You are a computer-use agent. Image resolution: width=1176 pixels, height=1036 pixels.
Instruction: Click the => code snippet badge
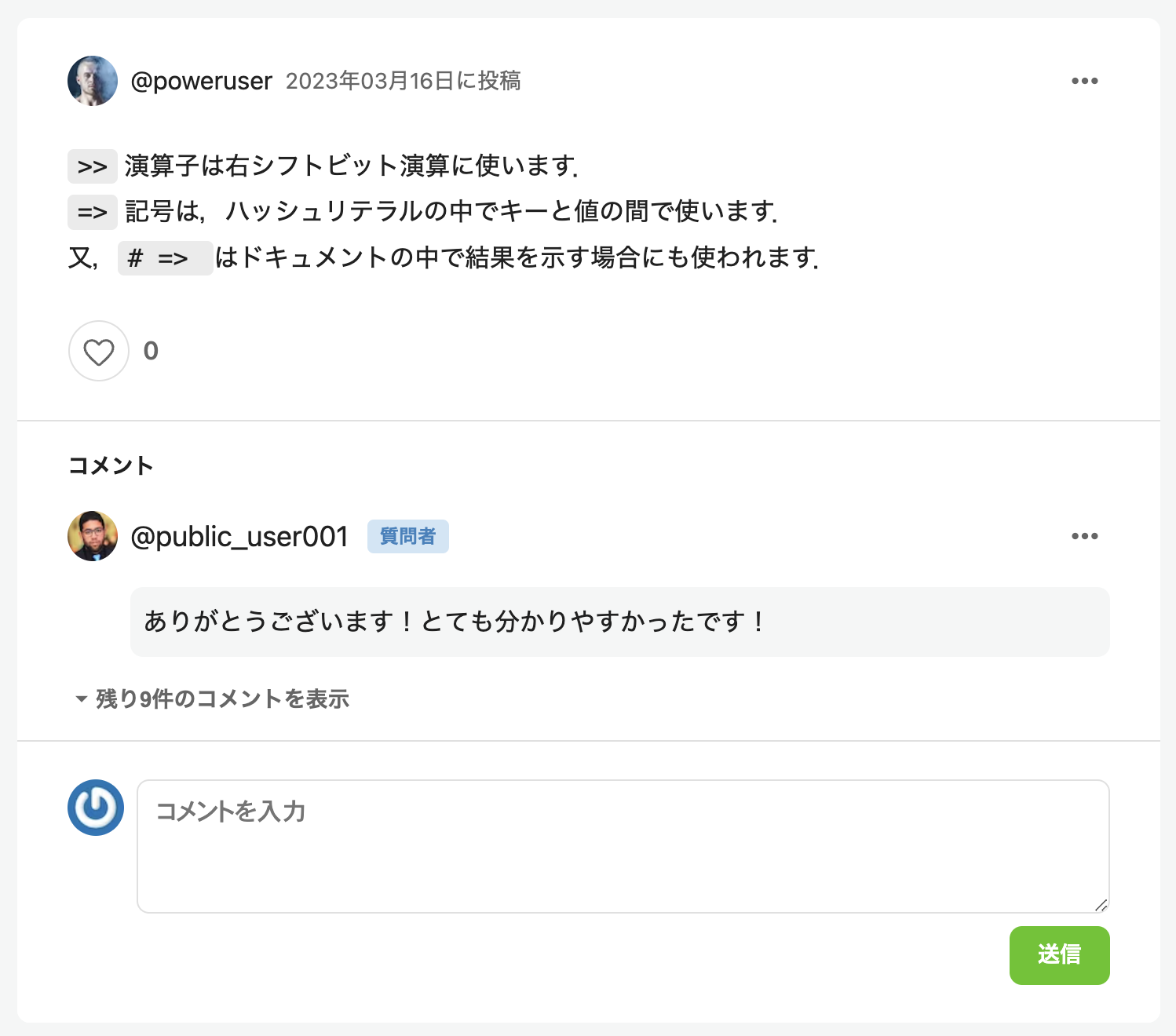(91, 210)
